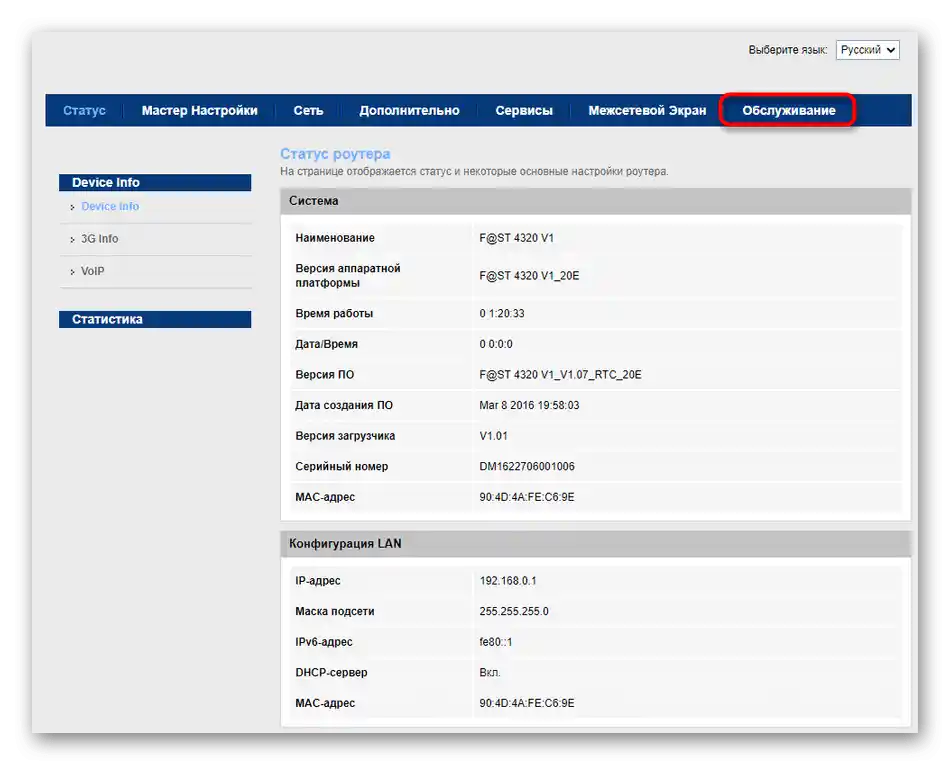
Task: Click the subnet mask 255.255.255.0
Action: point(514,611)
